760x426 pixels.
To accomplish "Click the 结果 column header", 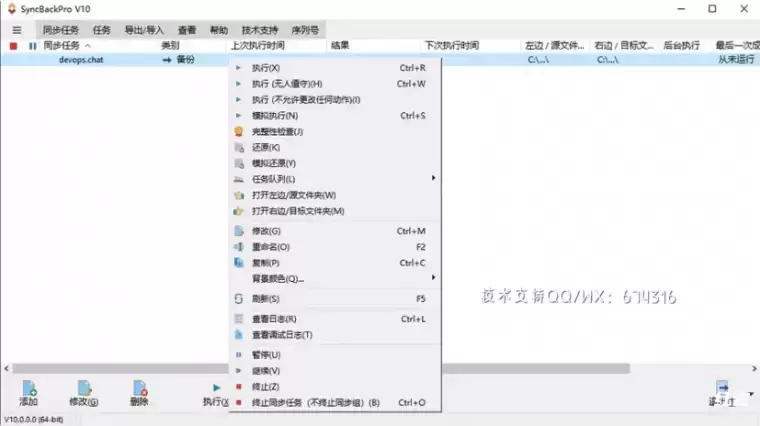I will [340, 46].
